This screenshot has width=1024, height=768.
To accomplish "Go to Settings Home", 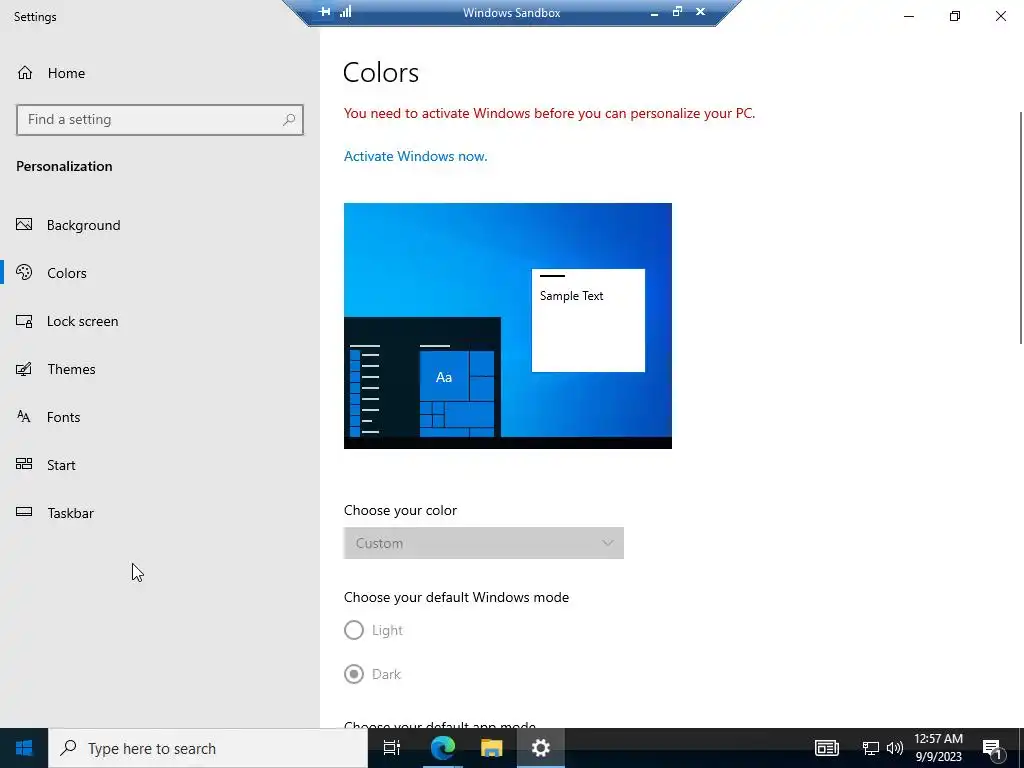I will click(51, 73).
